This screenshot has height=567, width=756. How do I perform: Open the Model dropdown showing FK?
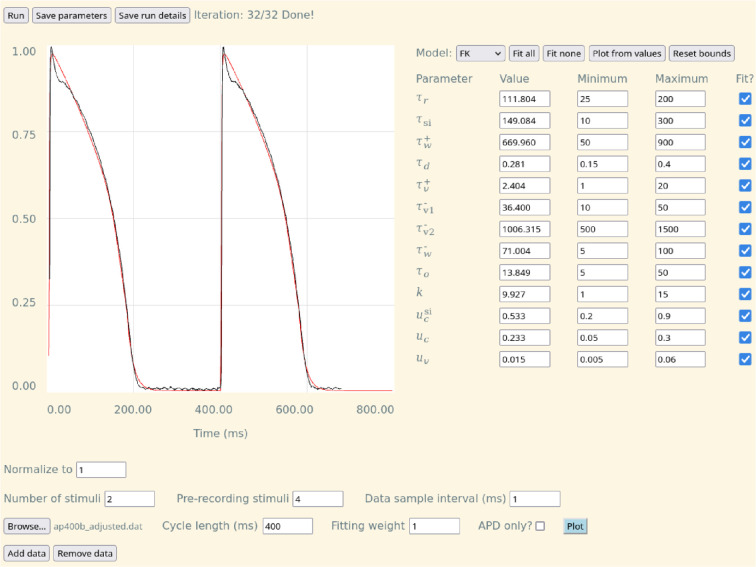[480, 53]
